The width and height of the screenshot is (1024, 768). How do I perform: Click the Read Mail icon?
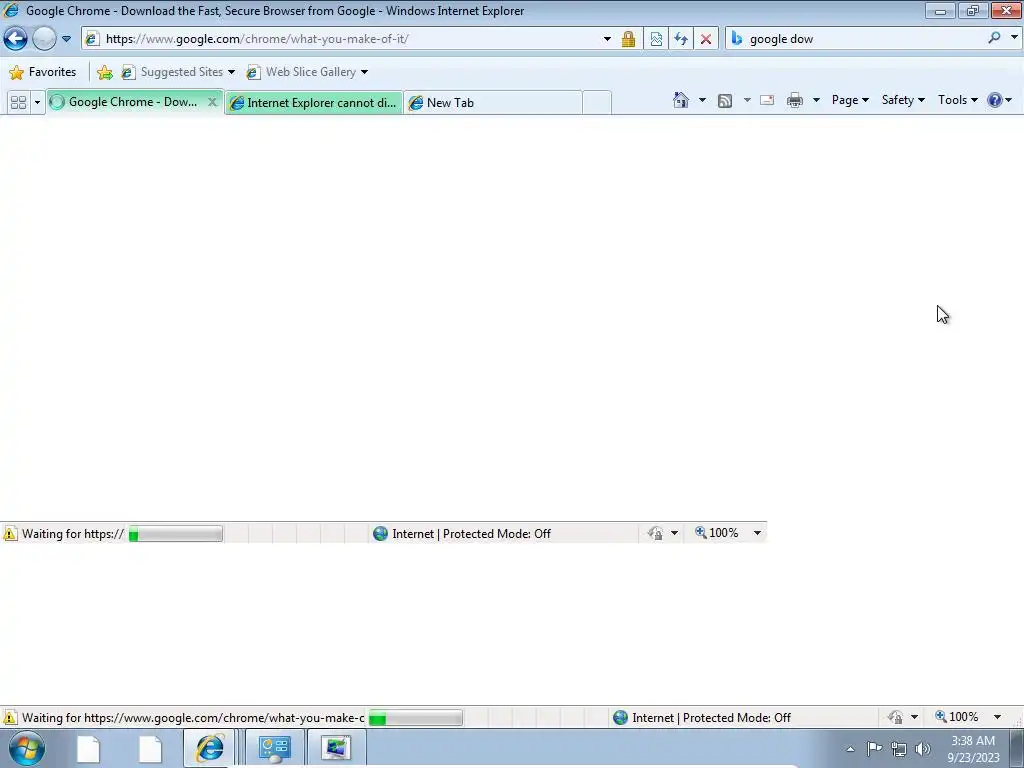767,101
